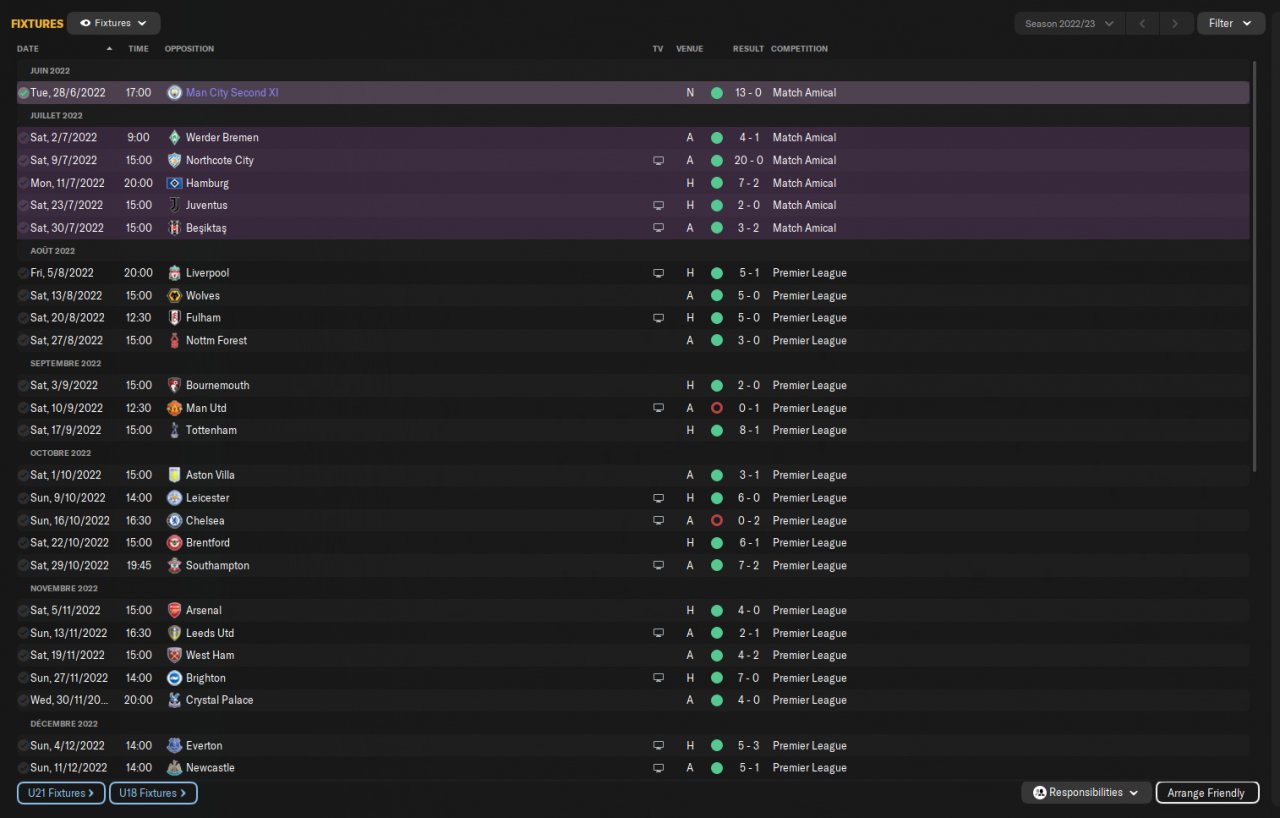Sort by the Competition column header
This screenshot has width=1280, height=818.
[799, 49]
